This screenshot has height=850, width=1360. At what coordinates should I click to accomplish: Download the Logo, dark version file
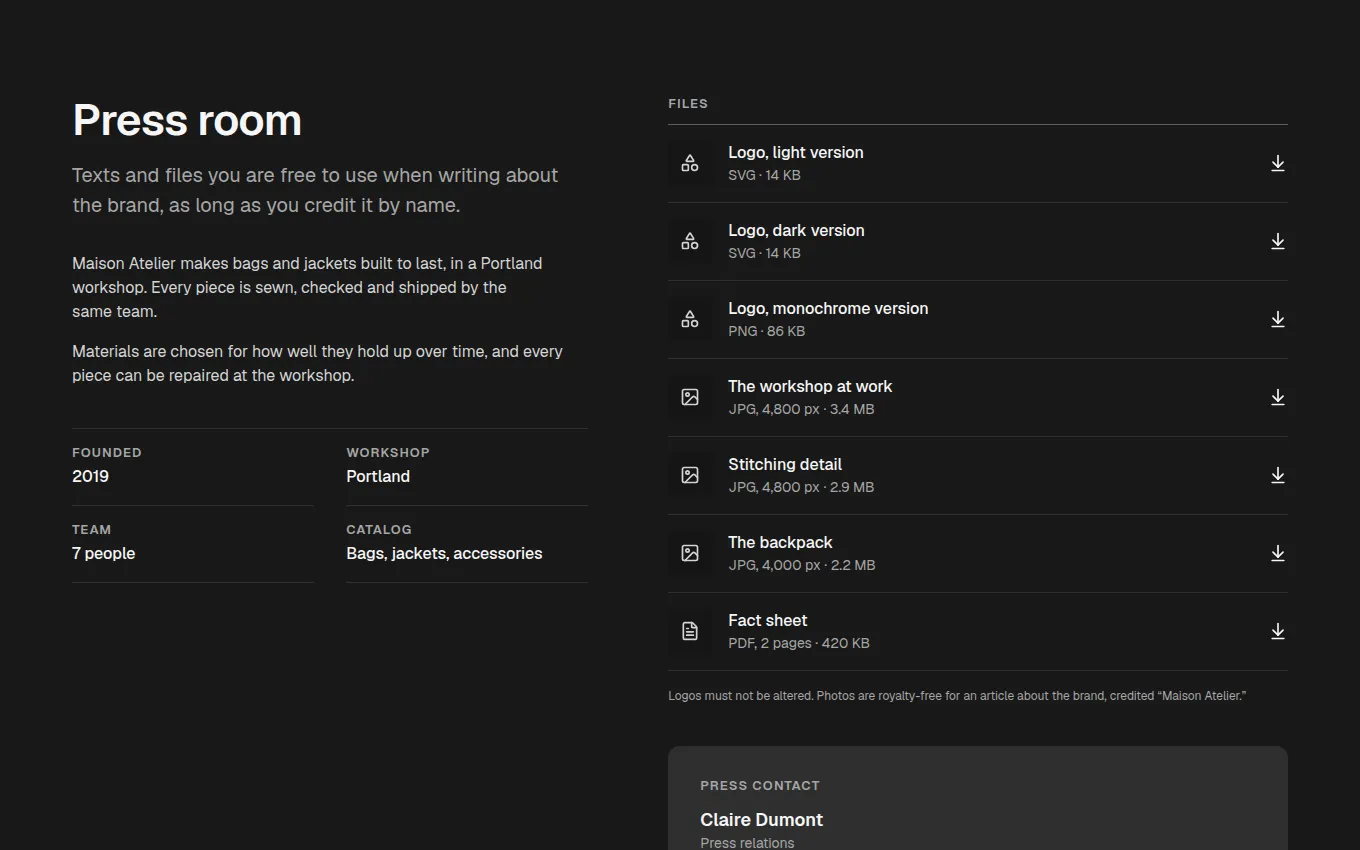1277,241
